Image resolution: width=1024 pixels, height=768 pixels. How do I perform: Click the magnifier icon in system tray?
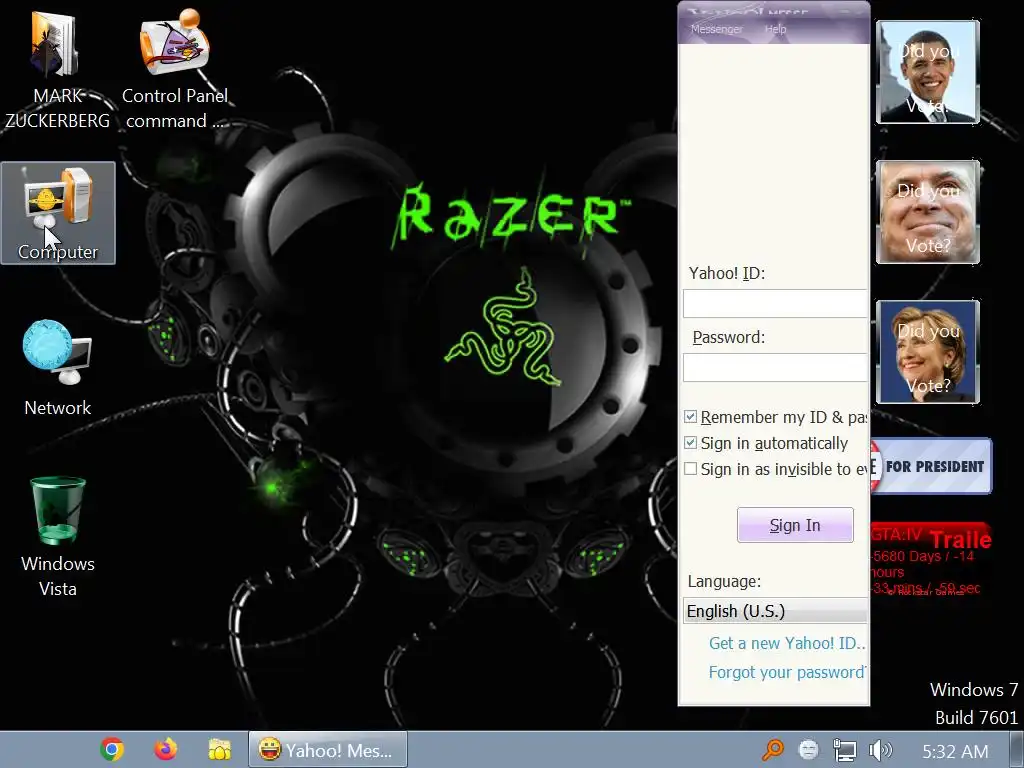[x=773, y=750]
